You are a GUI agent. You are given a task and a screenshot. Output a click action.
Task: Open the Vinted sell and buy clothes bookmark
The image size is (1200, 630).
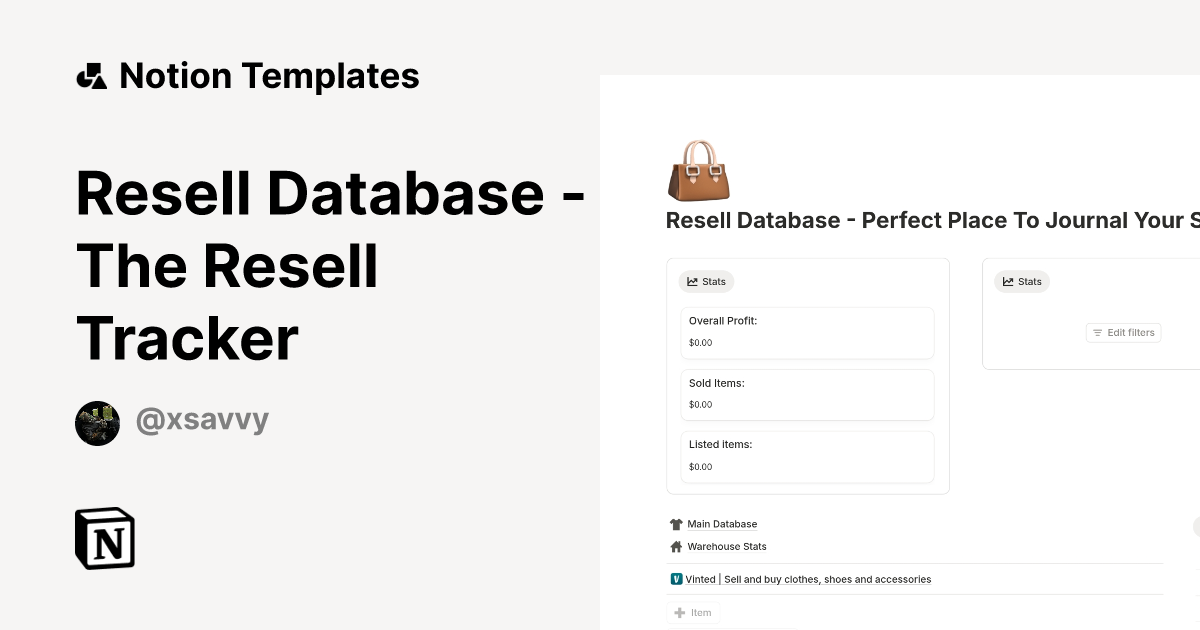click(x=808, y=579)
